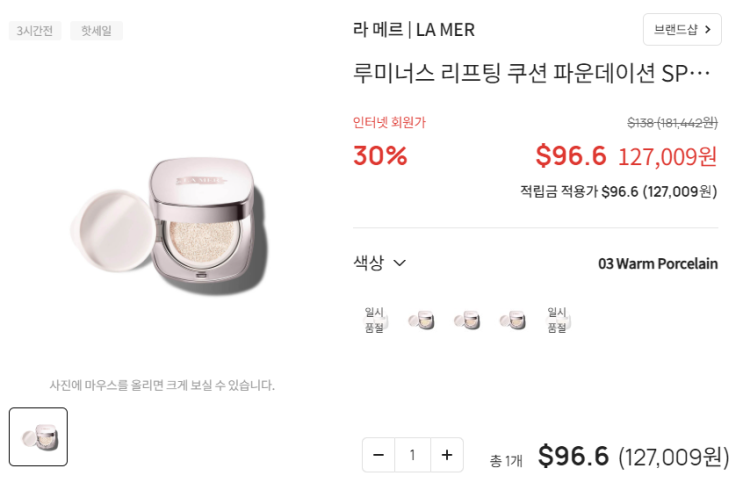Click the 3시간전 tag
The height and width of the screenshot is (490, 743).
pyautogui.click(x=35, y=31)
